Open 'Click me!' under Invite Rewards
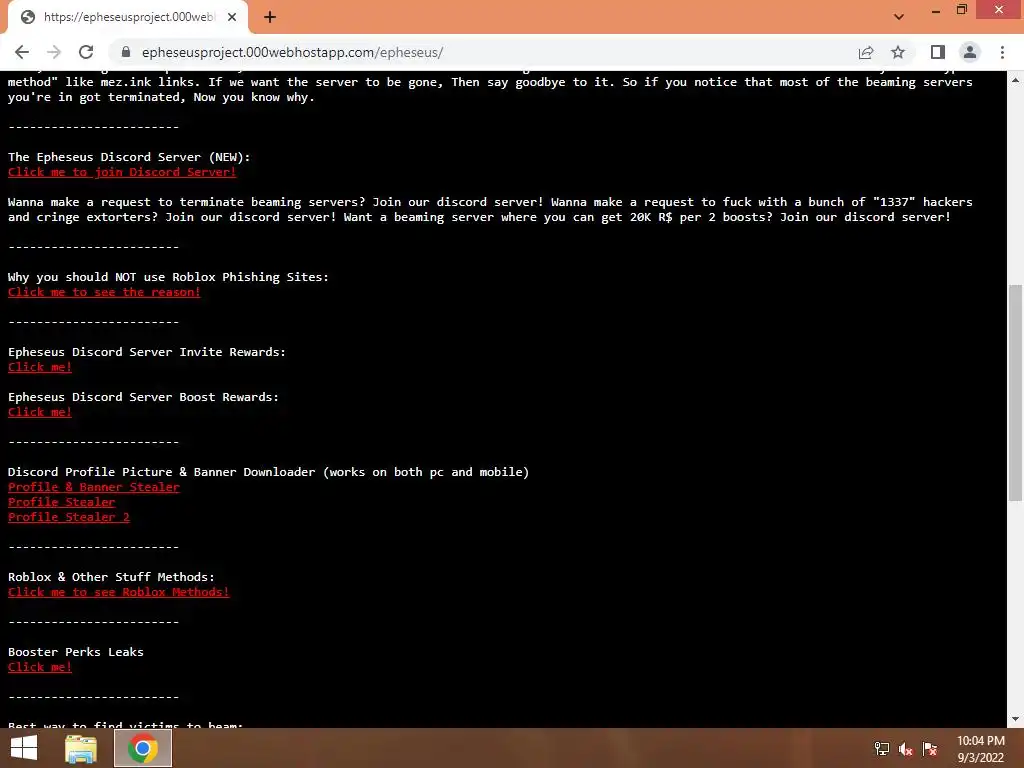 [40, 367]
